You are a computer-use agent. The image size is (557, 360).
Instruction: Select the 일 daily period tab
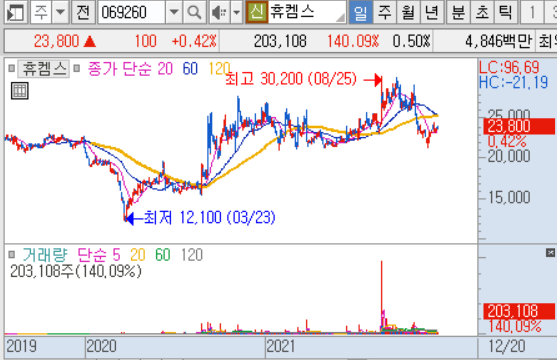pyautogui.click(x=361, y=12)
